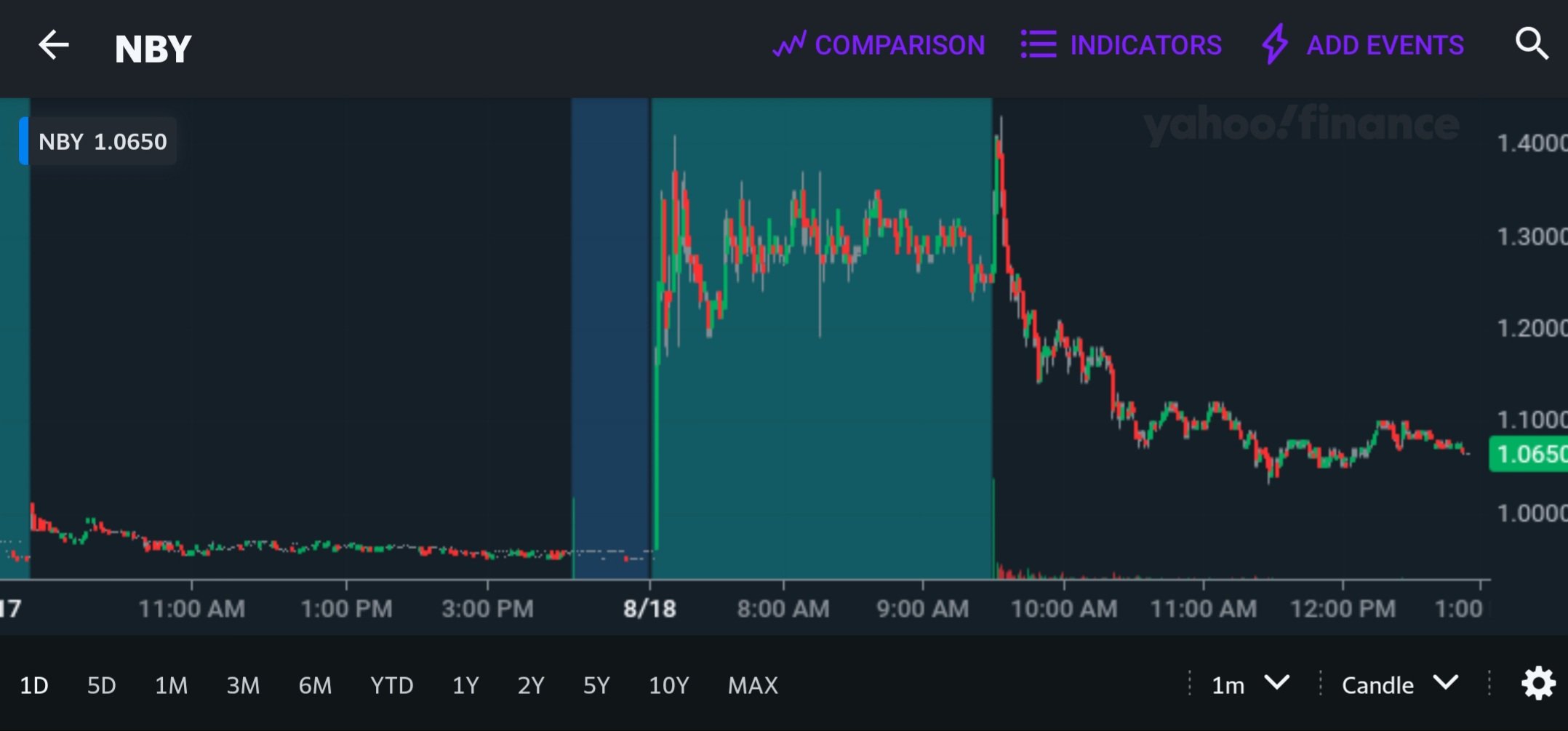Open the search magnifier icon
Image resolution: width=1568 pixels, height=731 pixels.
coord(1532,44)
